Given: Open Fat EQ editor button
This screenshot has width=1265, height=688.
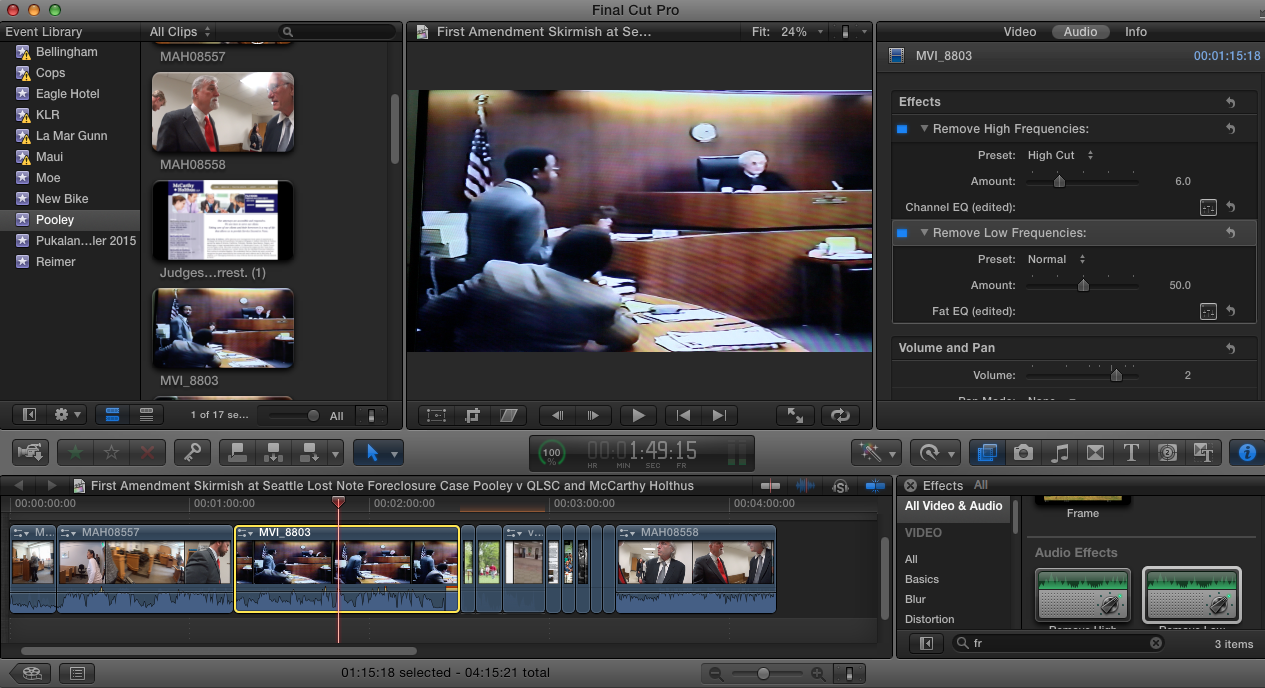Looking at the screenshot, I should [1208, 311].
